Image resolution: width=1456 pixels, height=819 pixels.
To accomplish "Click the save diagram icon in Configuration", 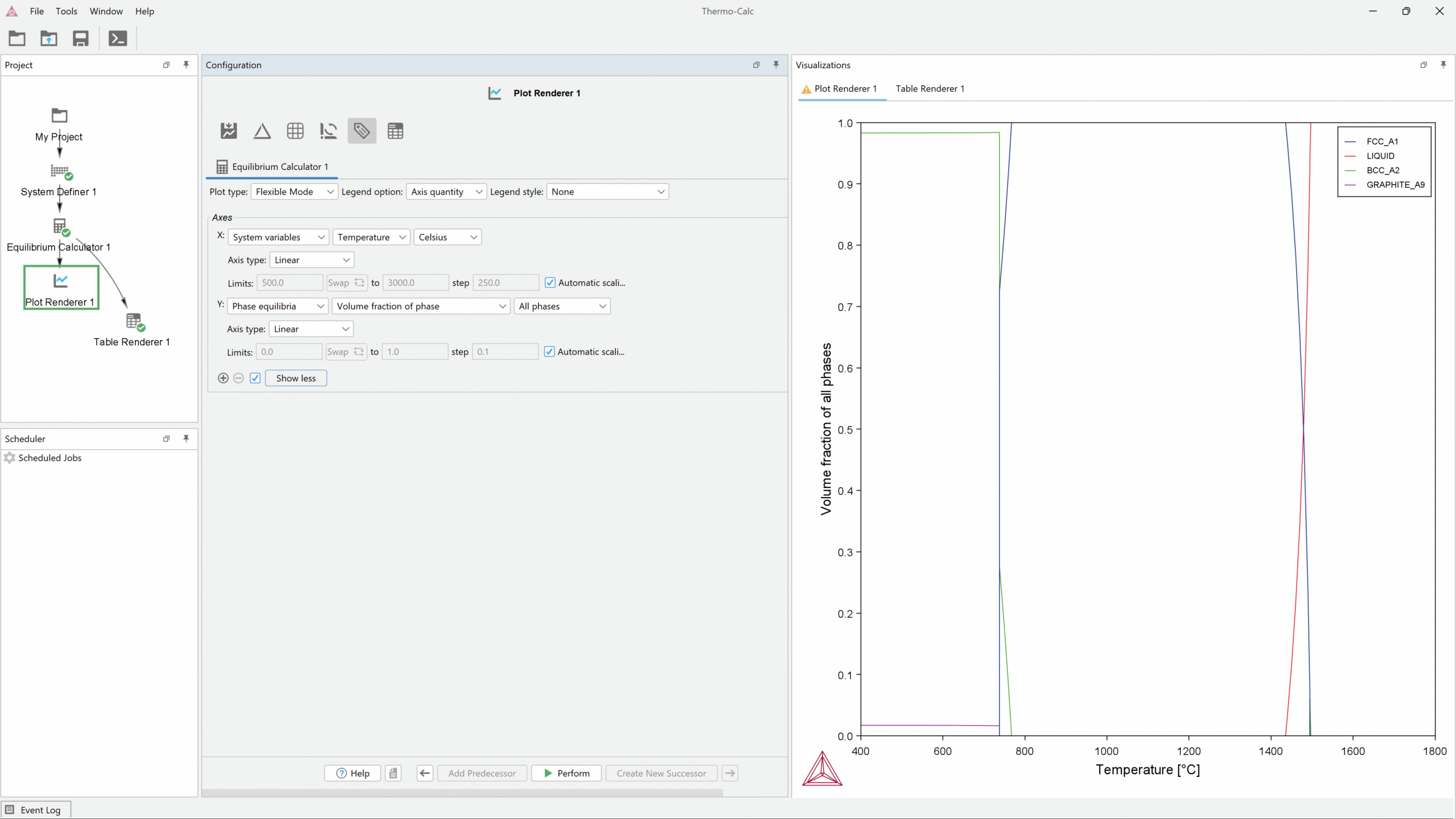I will point(229,131).
